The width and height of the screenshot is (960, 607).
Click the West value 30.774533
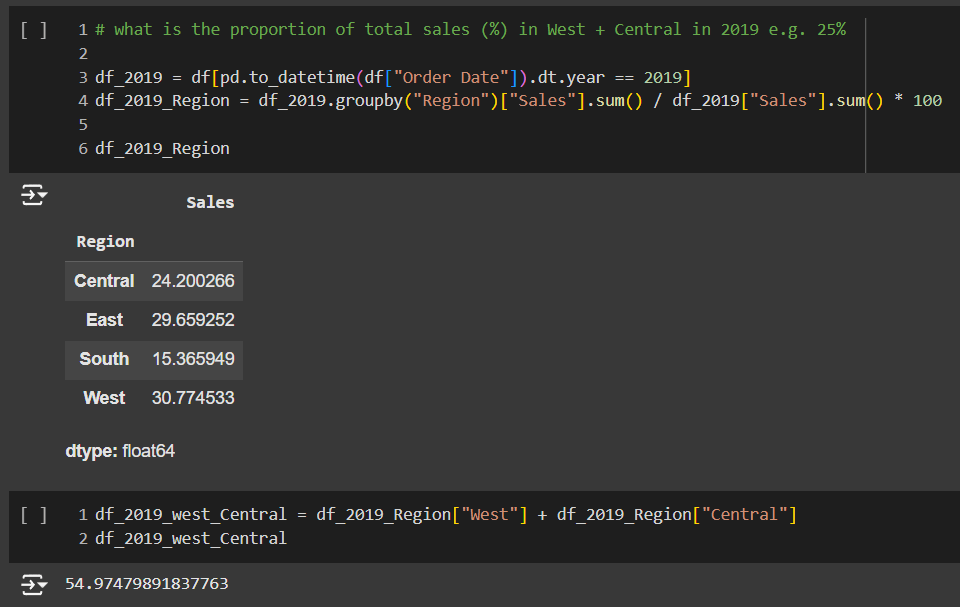(x=193, y=398)
